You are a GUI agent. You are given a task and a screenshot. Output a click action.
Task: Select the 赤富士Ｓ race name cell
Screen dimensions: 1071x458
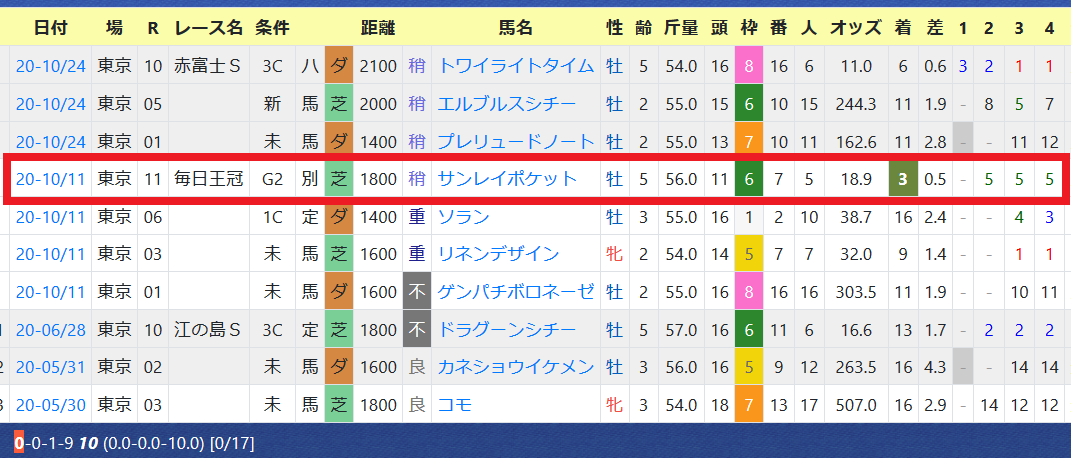[209, 66]
